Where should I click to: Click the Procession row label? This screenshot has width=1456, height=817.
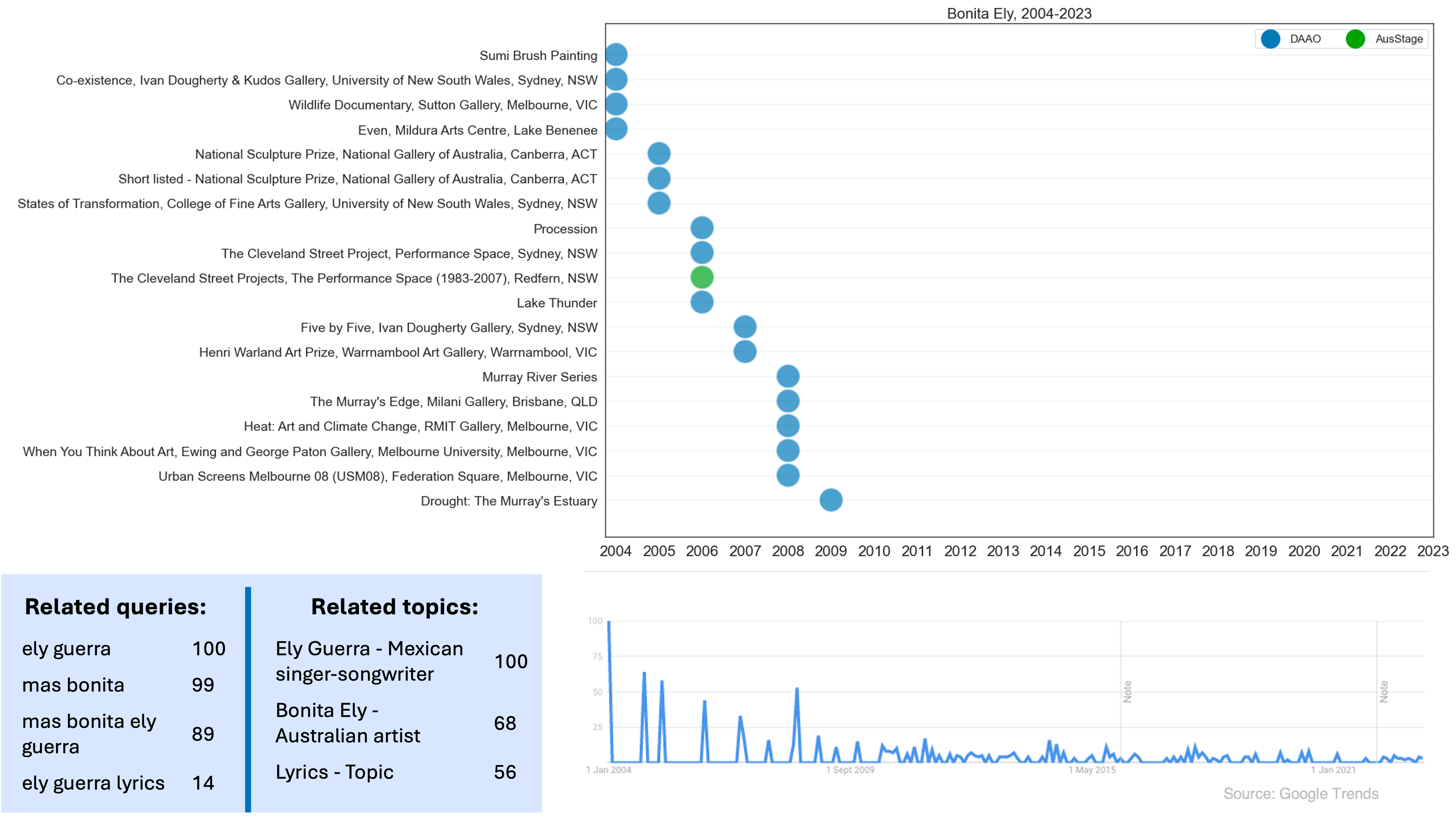(x=565, y=229)
